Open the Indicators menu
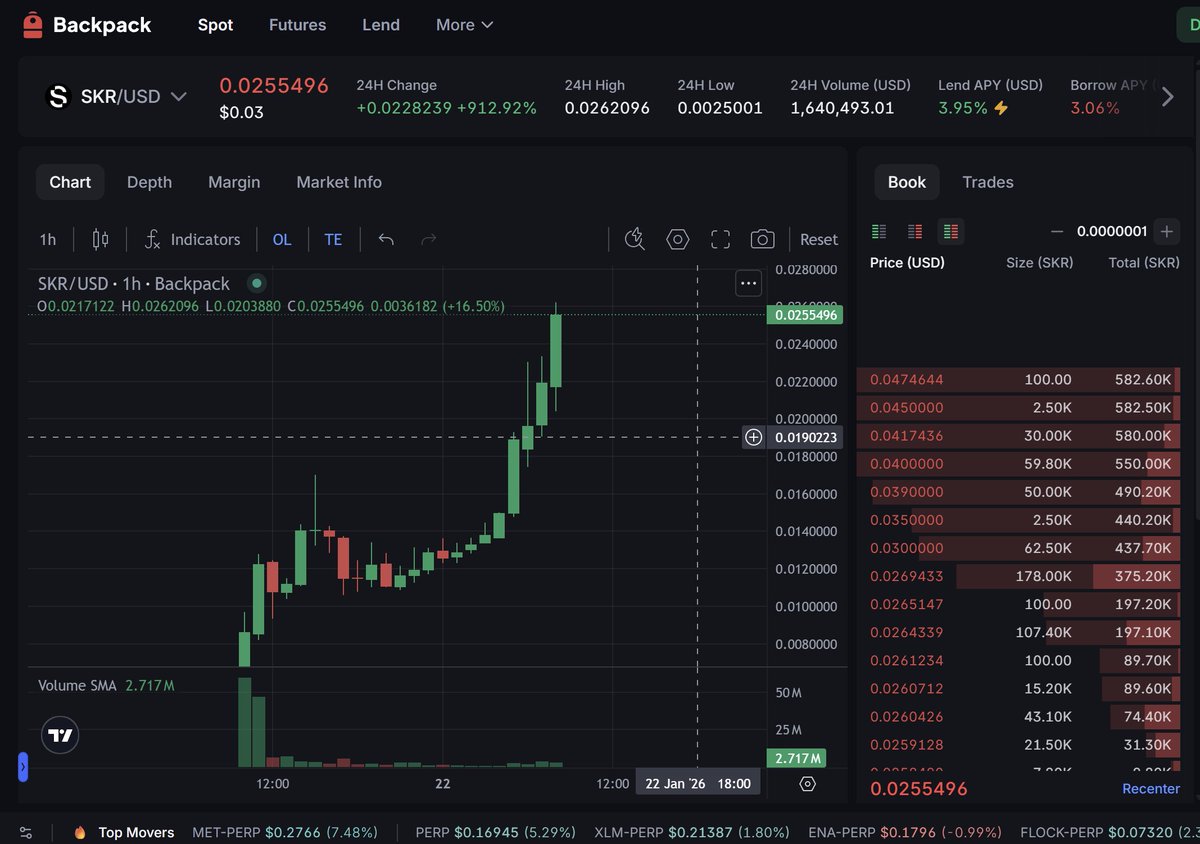Viewport: 1200px width, 844px height. point(192,239)
